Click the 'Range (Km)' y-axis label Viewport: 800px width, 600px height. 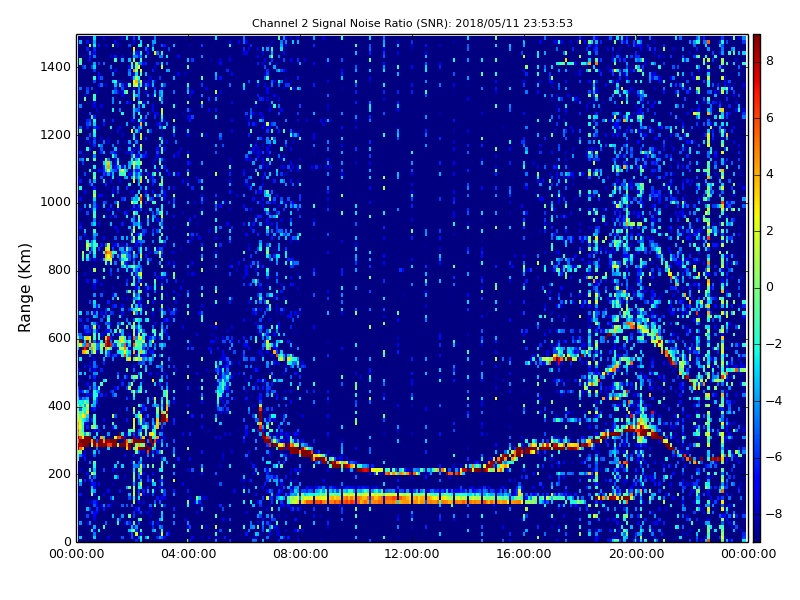[24, 288]
